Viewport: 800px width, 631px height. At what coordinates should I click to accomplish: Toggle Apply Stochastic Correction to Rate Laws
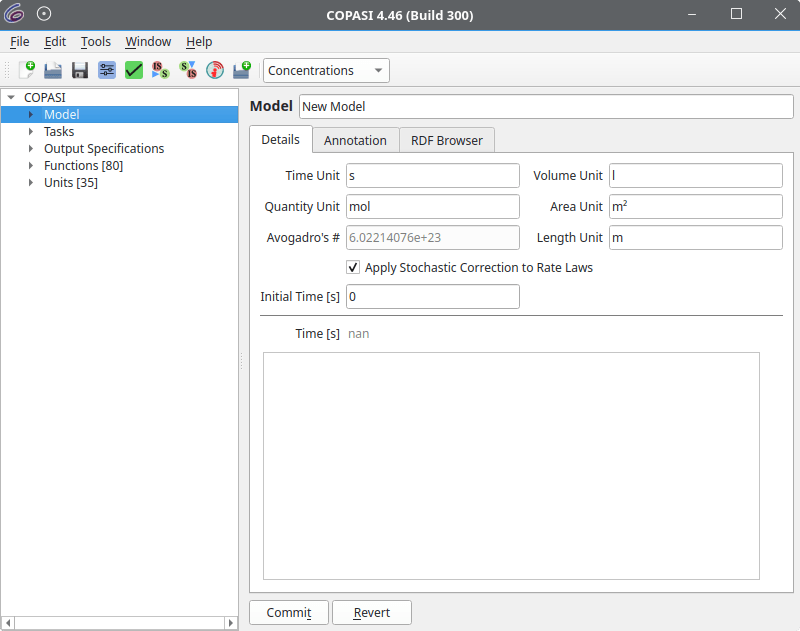(x=353, y=267)
